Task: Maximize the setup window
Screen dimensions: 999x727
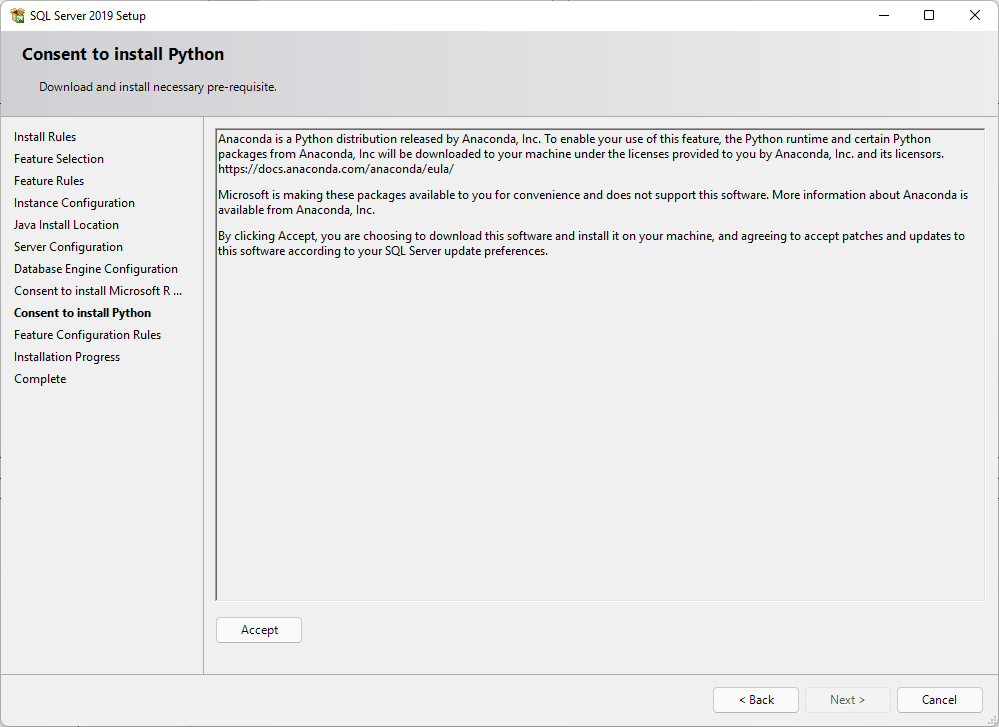Action: (x=929, y=15)
